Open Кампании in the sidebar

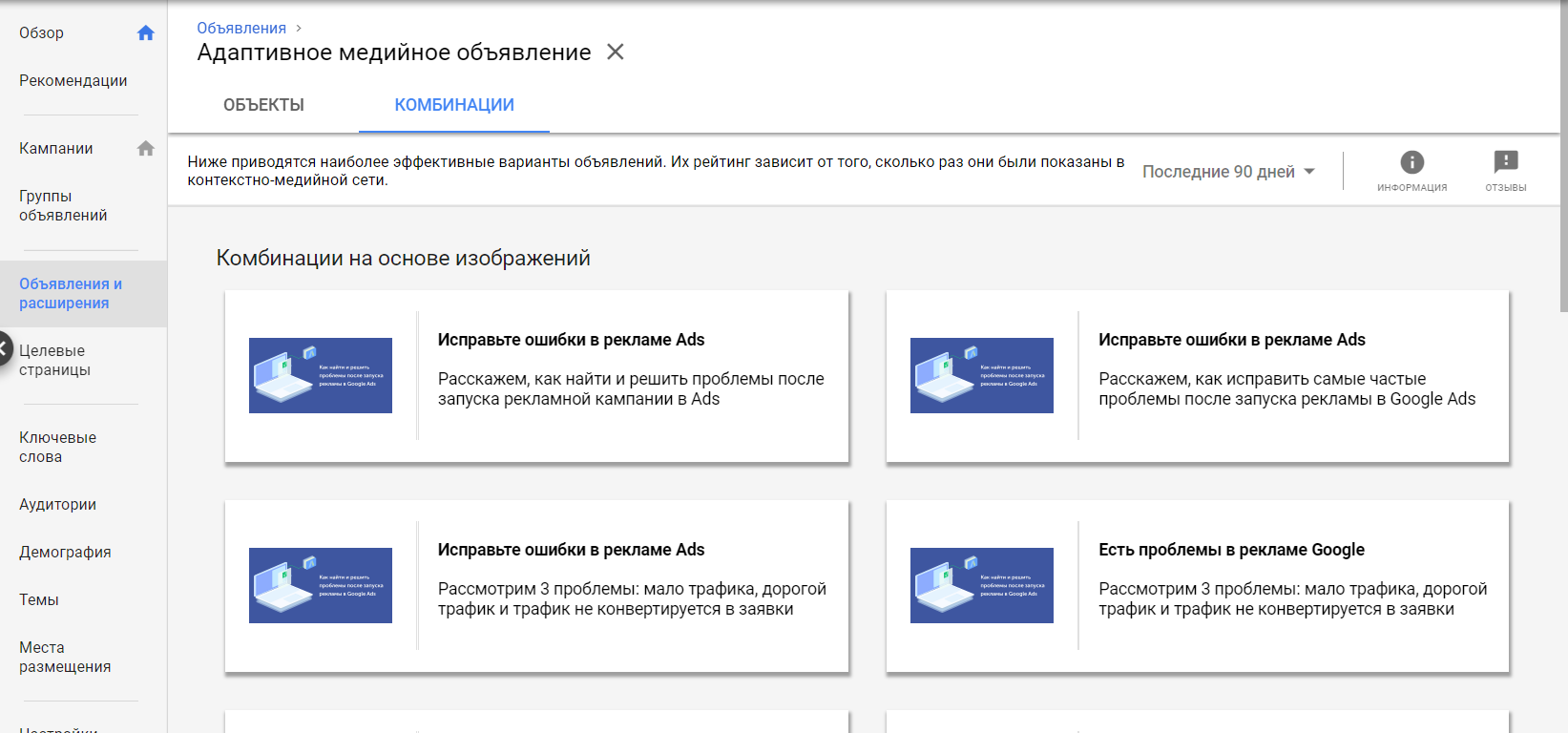click(56, 149)
